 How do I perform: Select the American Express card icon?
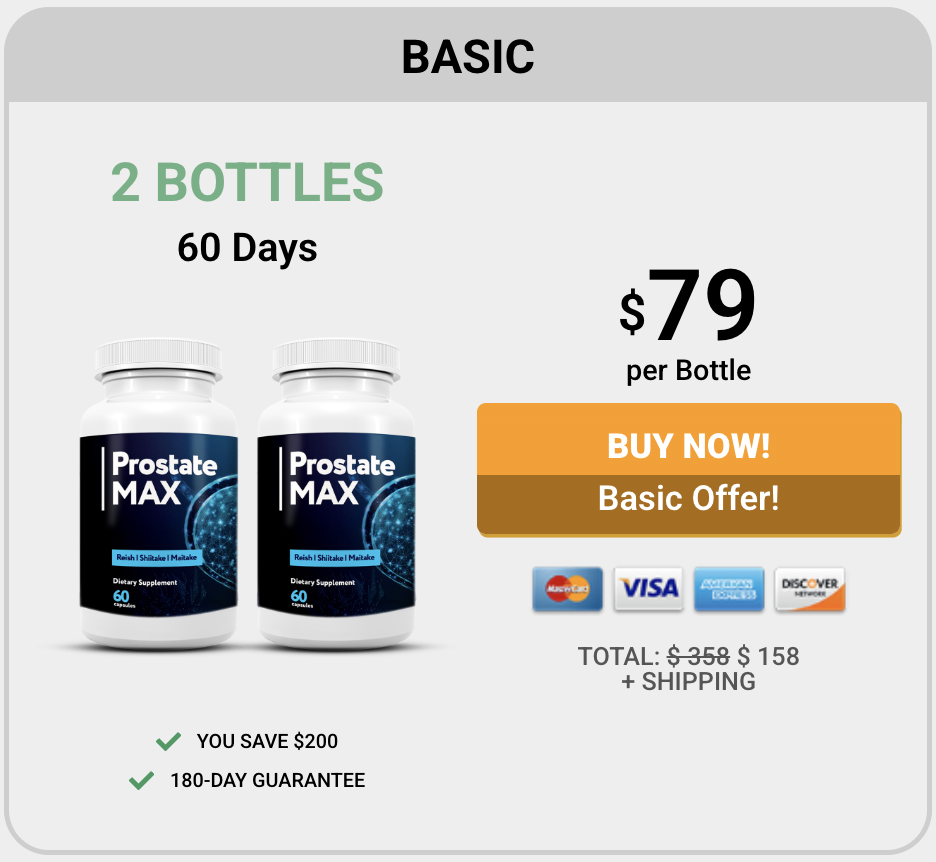(x=729, y=589)
